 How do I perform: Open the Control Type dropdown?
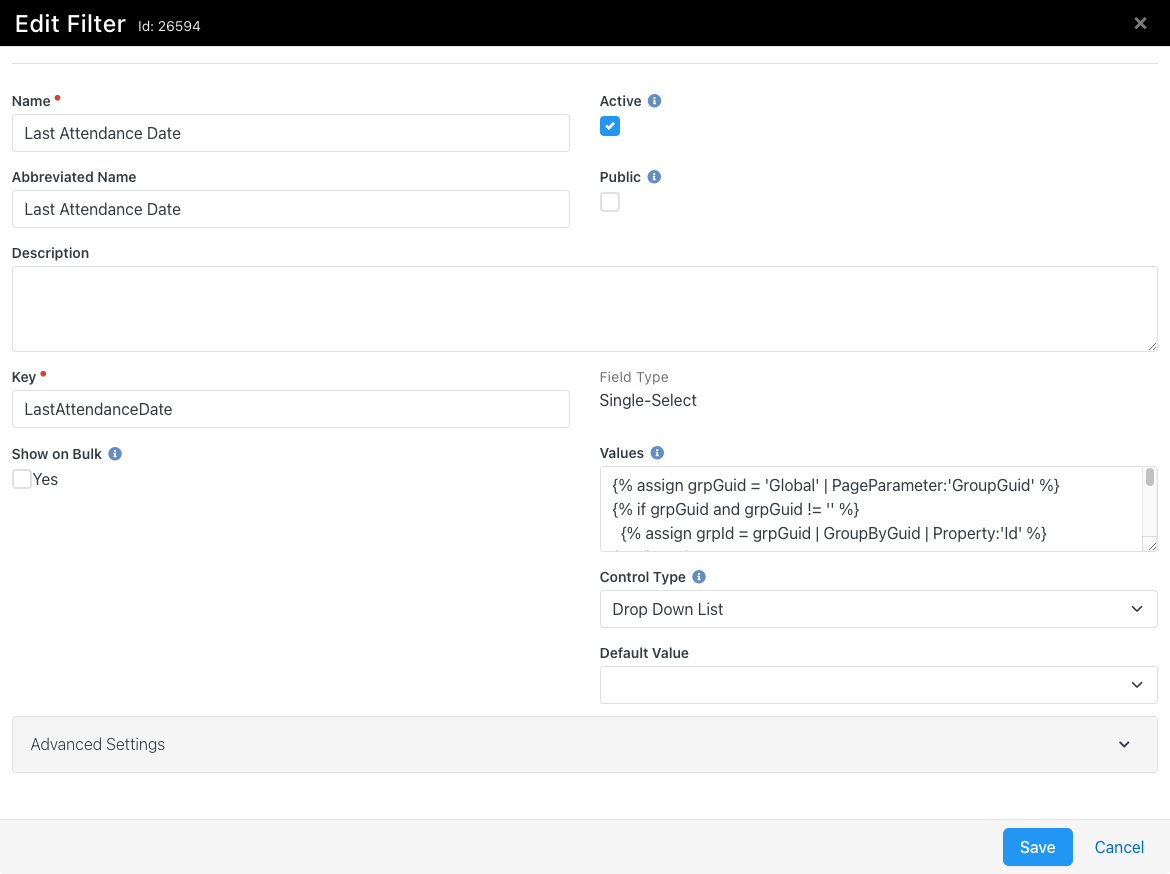click(878, 609)
